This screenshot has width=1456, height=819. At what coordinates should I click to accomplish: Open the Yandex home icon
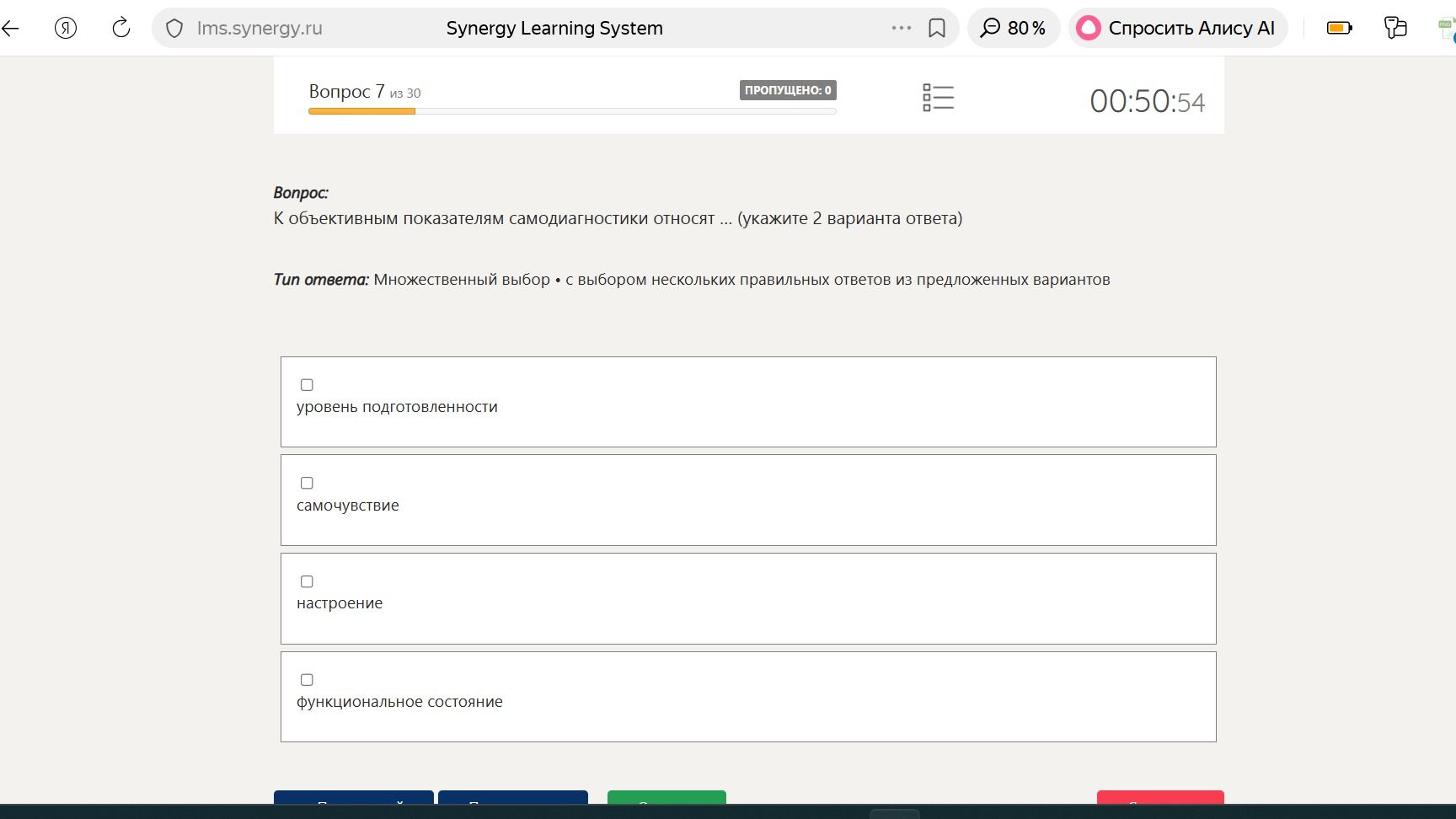66,28
